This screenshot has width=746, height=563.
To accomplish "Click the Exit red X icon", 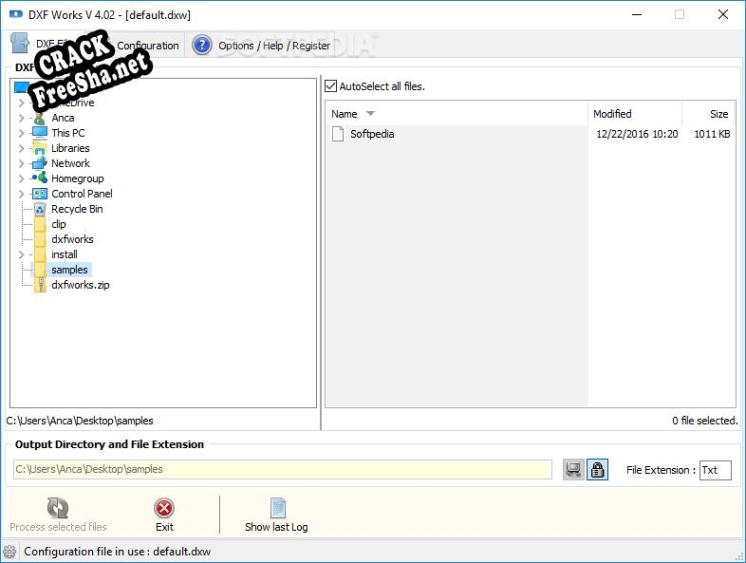I will 164,508.
